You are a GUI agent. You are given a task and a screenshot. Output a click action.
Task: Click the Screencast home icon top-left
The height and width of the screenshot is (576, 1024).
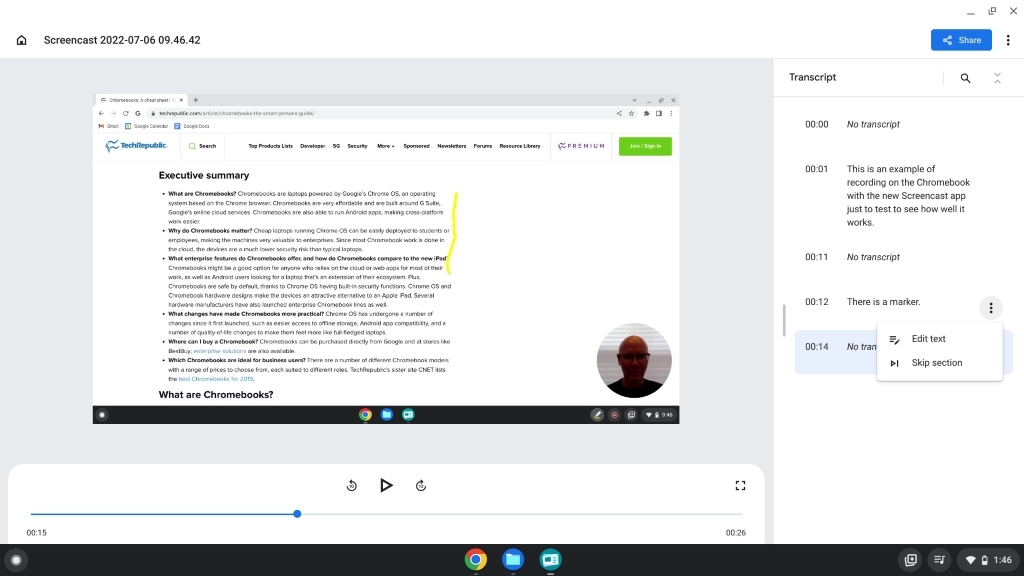(20, 39)
